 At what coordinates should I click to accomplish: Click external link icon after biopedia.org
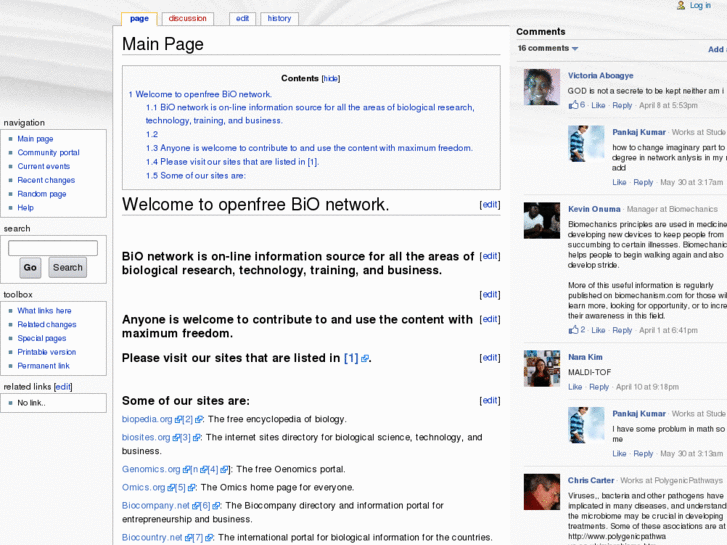coord(179,420)
